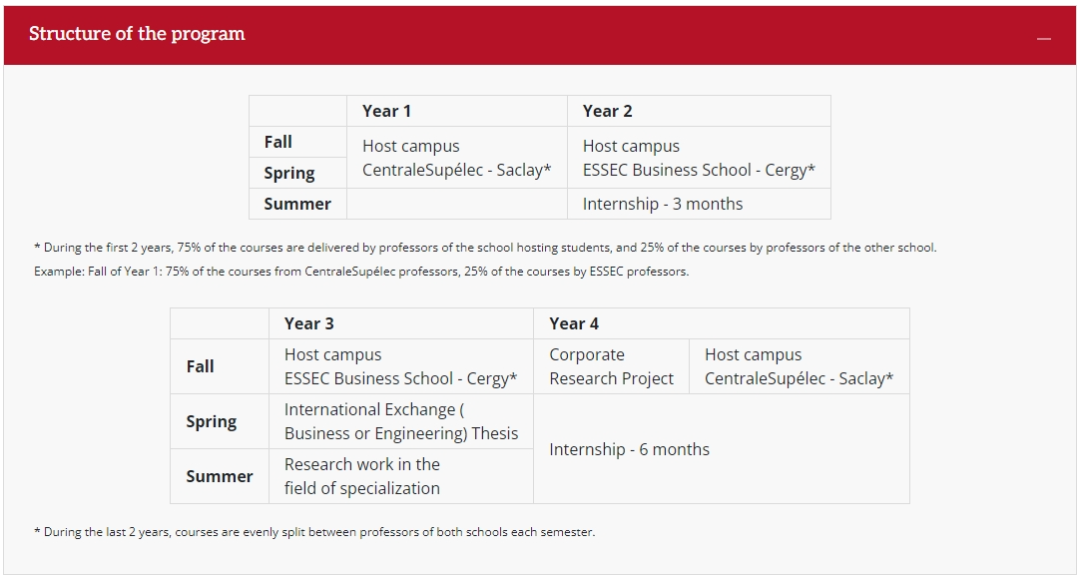Viewport: 1080px width, 579px height.
Task: Select the Year 2 column header
Action: (x=607, y=111)
